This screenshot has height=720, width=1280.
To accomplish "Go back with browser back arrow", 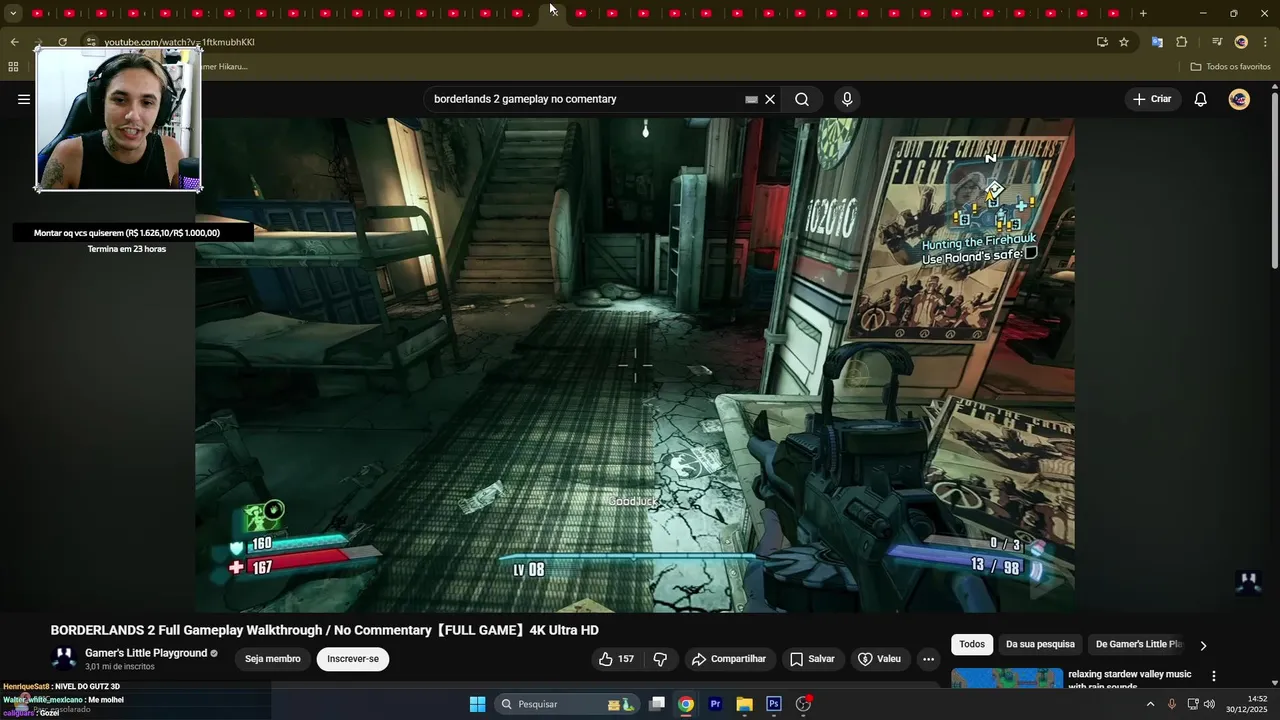I will (14, 42).
